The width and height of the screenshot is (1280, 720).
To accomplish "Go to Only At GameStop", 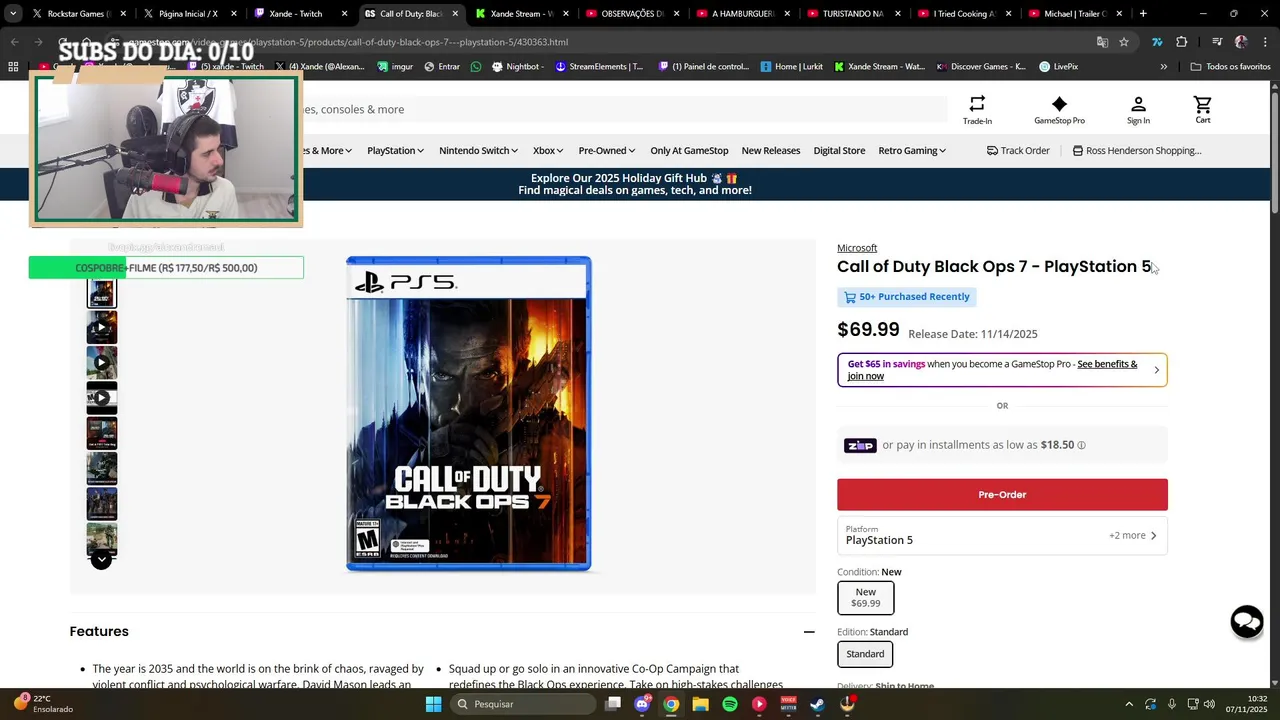I will point(689,151).
